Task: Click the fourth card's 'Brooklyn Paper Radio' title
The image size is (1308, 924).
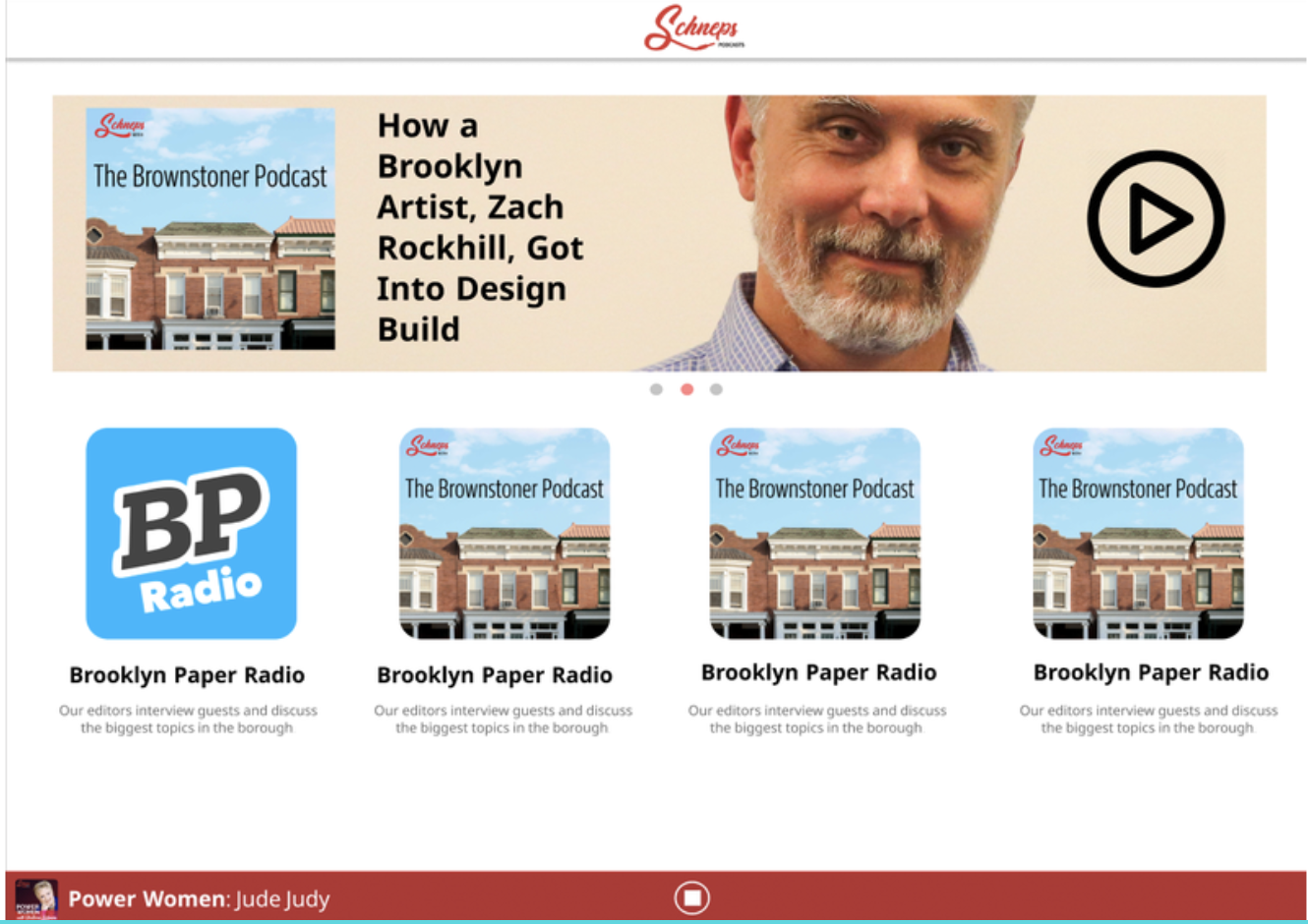Action: [x=1151, y=672]
